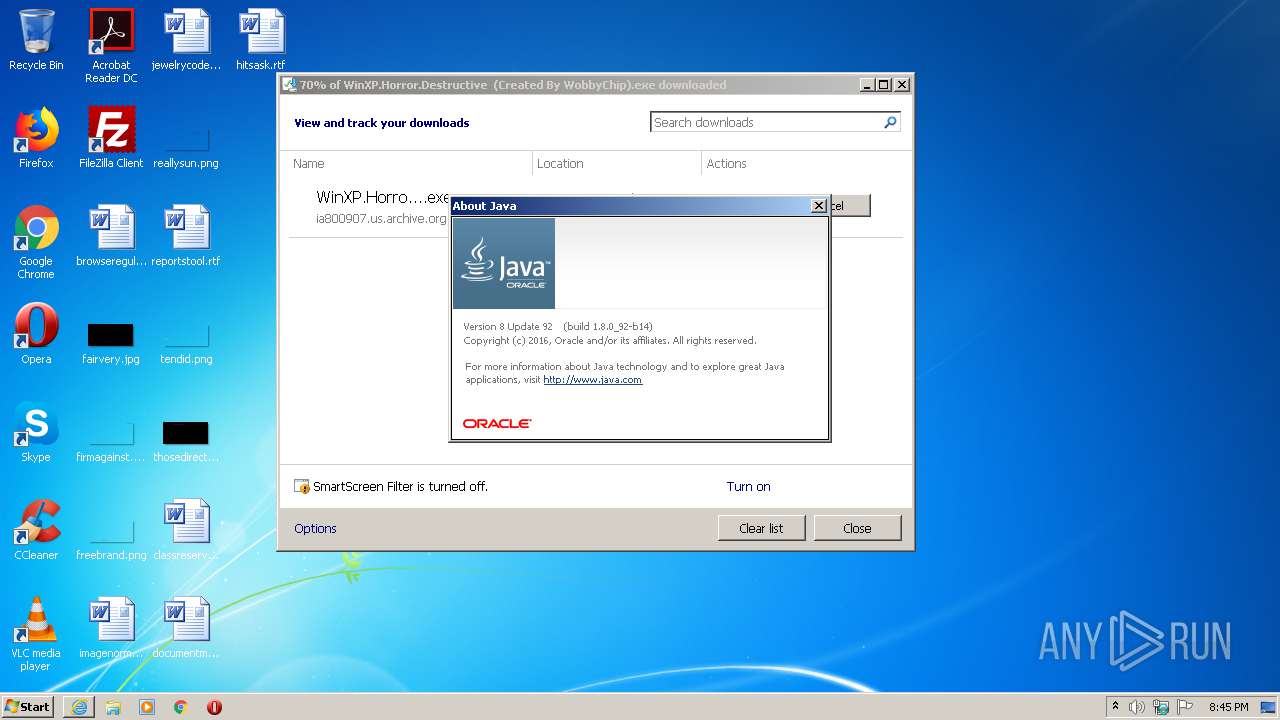Viewport: 1280px width, 720px height.
Task: Launch Firefox from the desktop
Action: click(x=36, y=138)
